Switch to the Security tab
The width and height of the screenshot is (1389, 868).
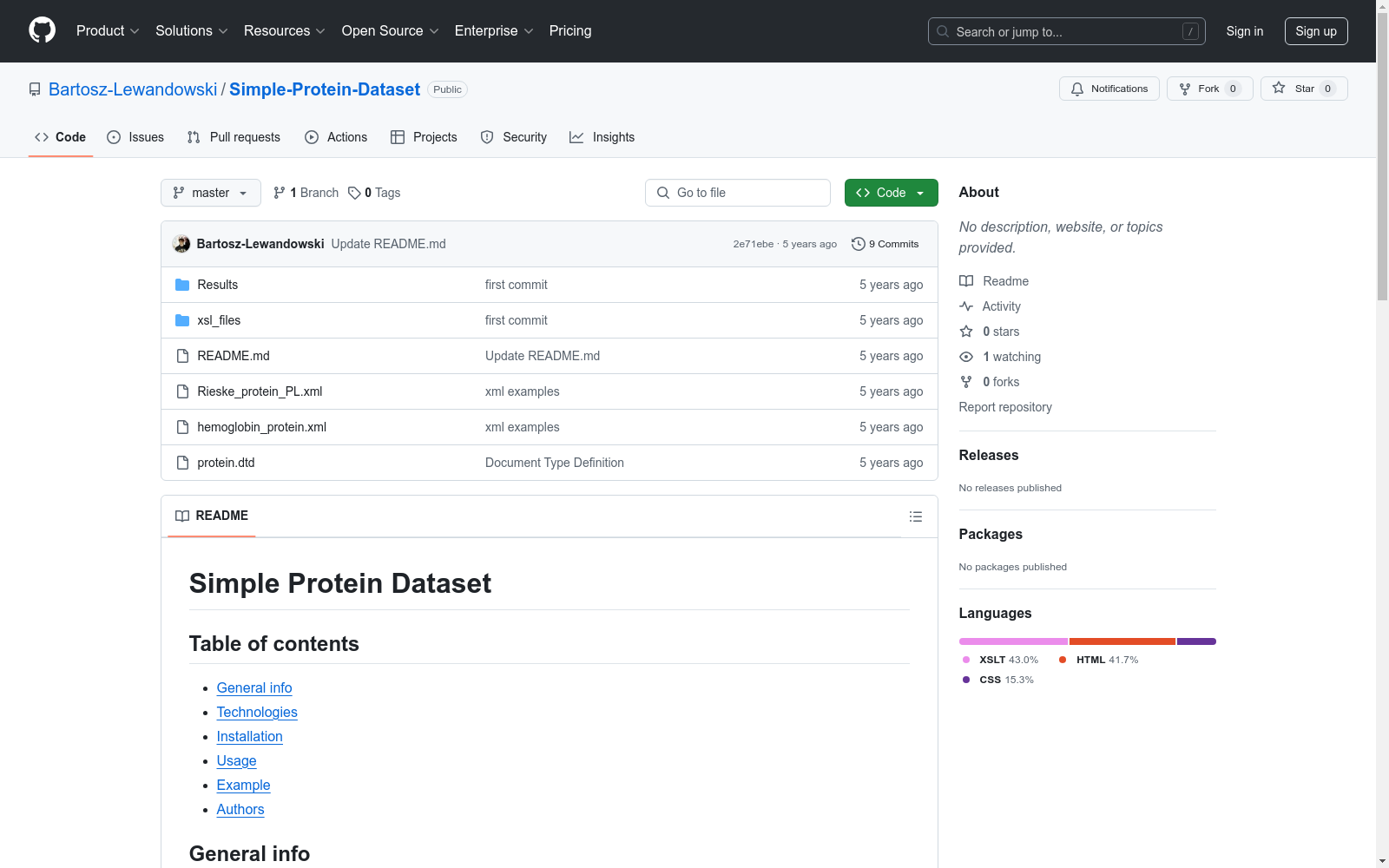tap(514, 137)
